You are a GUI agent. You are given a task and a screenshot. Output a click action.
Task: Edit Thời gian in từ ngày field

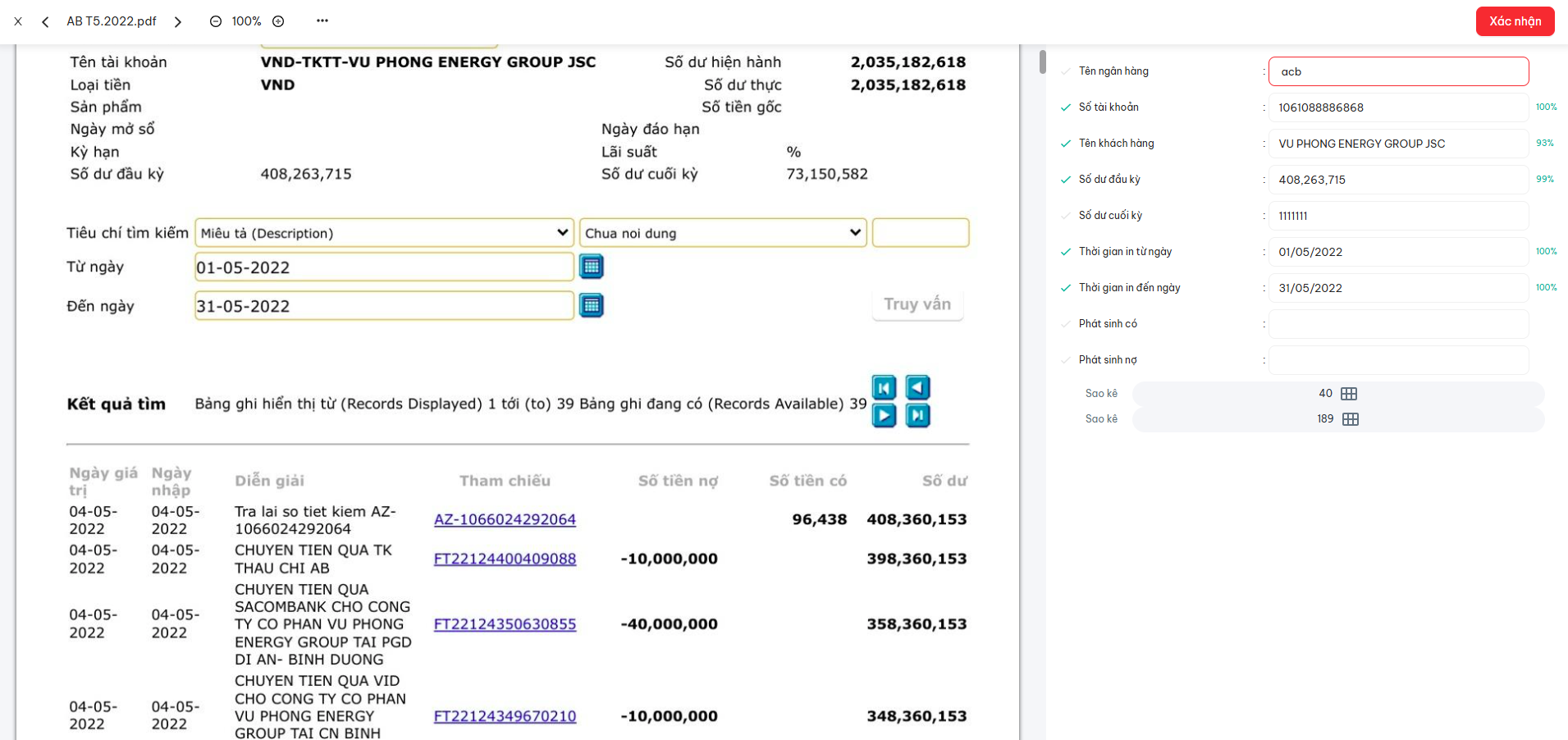[1398, 252]
